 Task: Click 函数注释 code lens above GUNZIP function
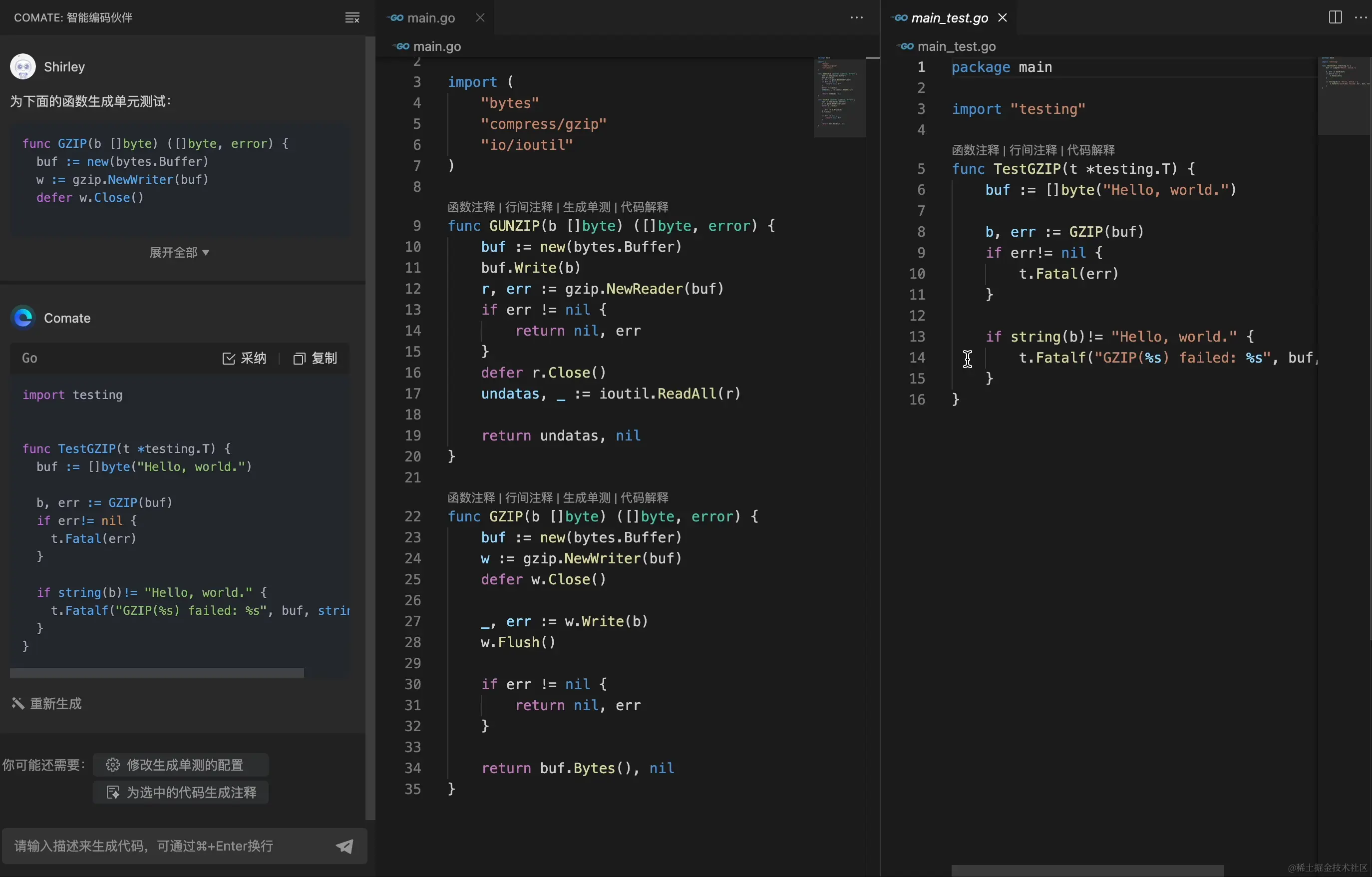pos(471,207)
